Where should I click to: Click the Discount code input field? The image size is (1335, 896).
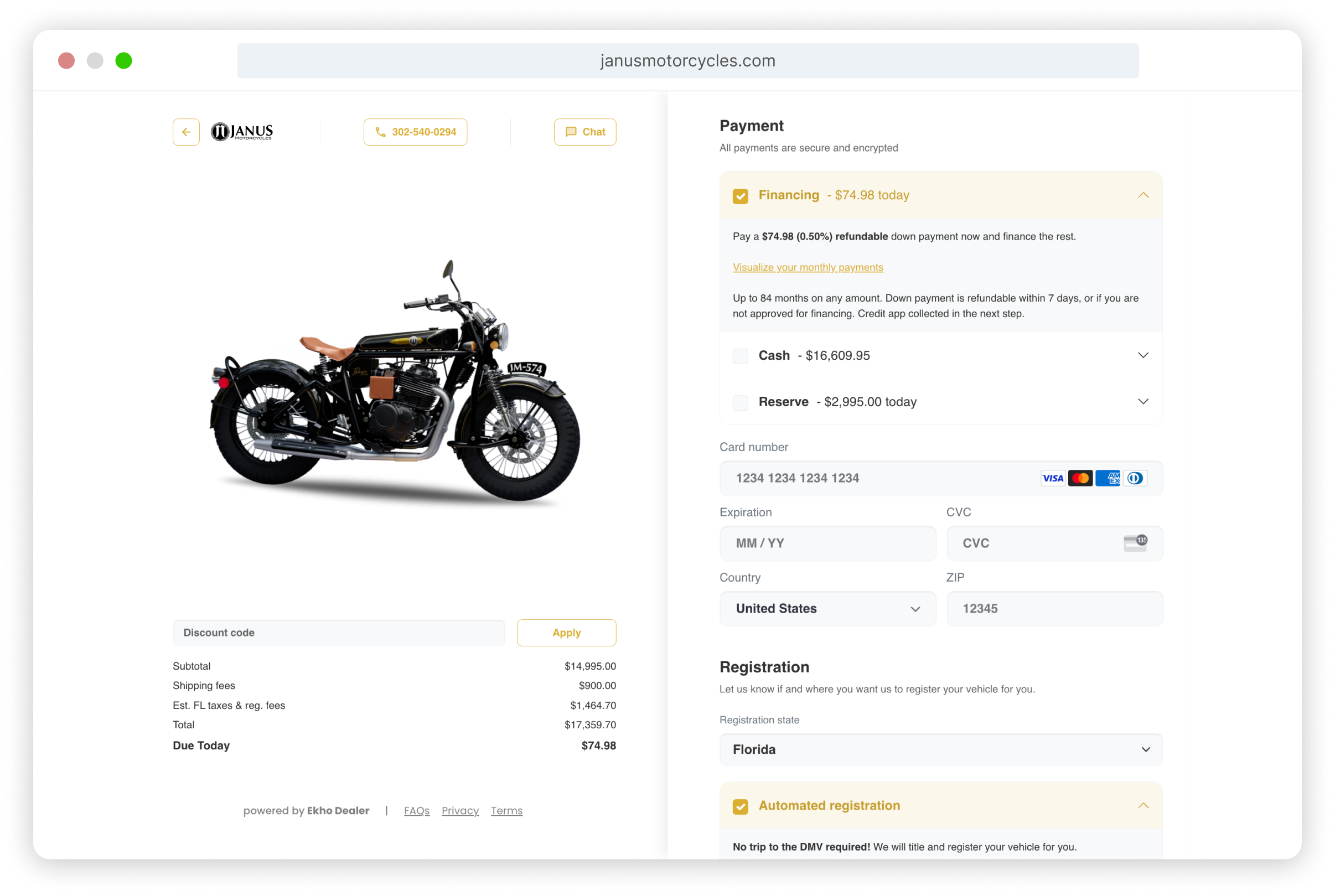pyautogui.click(x=339, y=633)
